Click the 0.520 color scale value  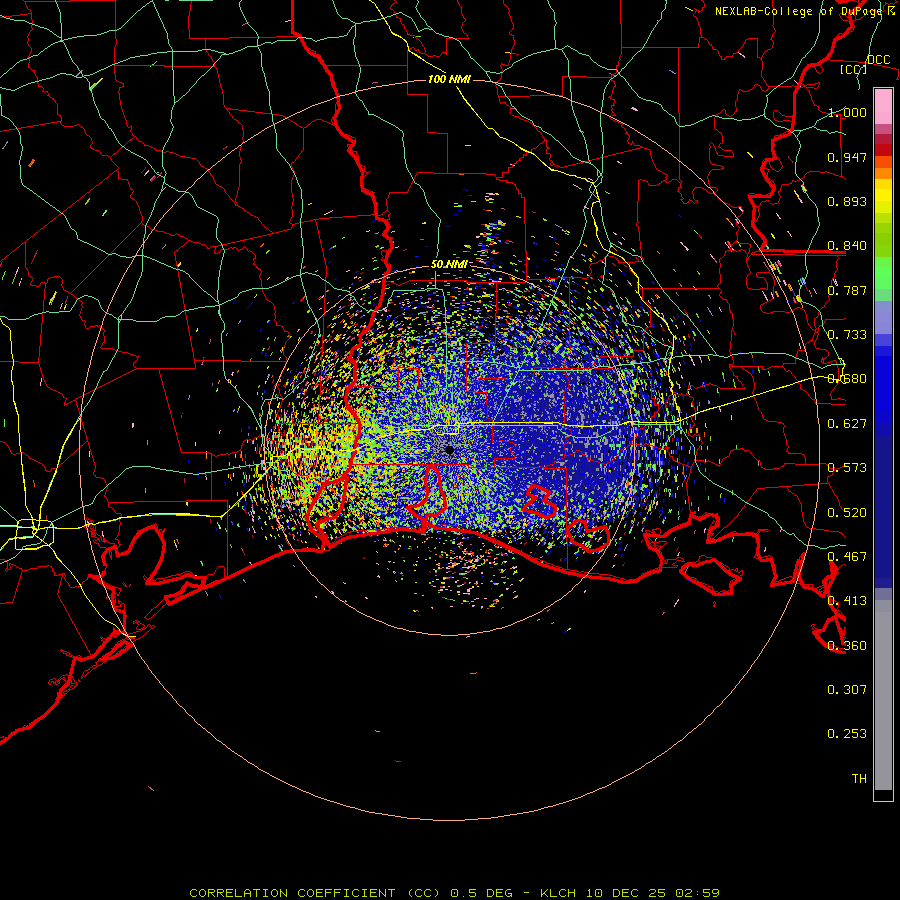pos(847,513)
